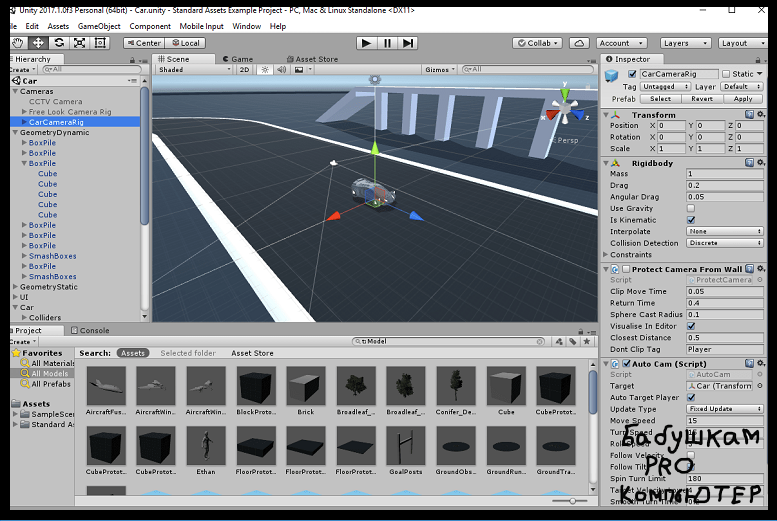Viewport: 777px width, 521px height.
Task: Open scene effects image icon
Action: tap(299, 69)
